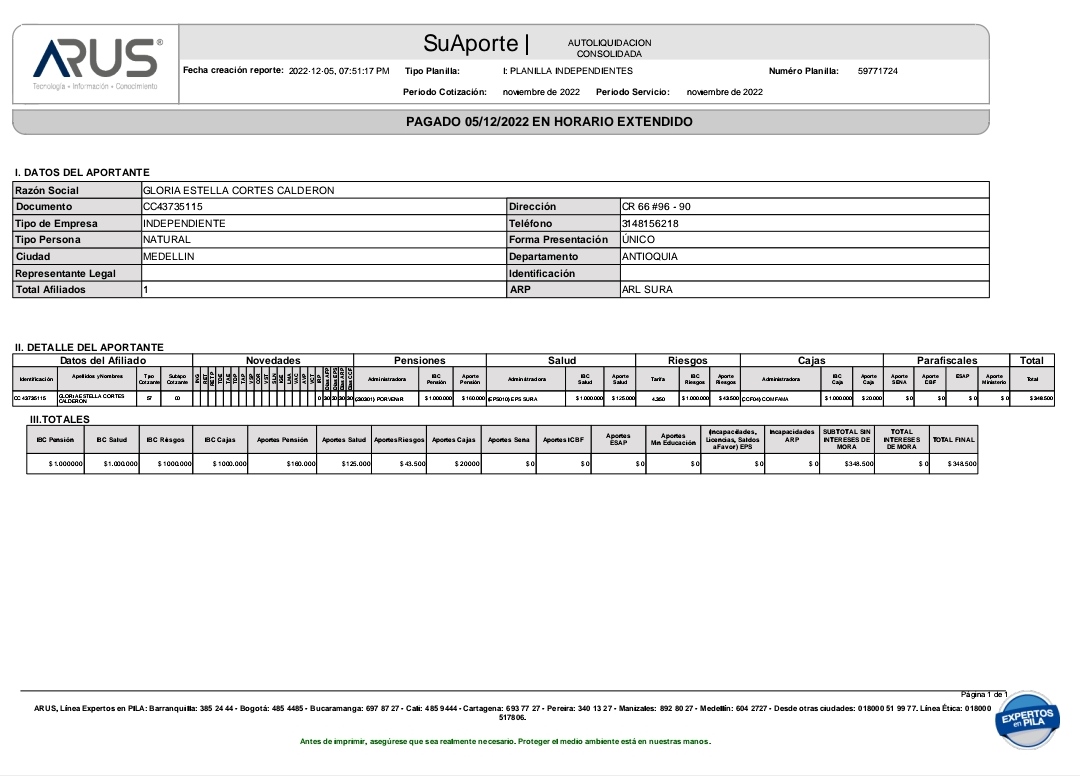Click the Dirección value CR 66 #96 - 90
The height and width of the screenshot is (776, 1080).
(656, 207)
